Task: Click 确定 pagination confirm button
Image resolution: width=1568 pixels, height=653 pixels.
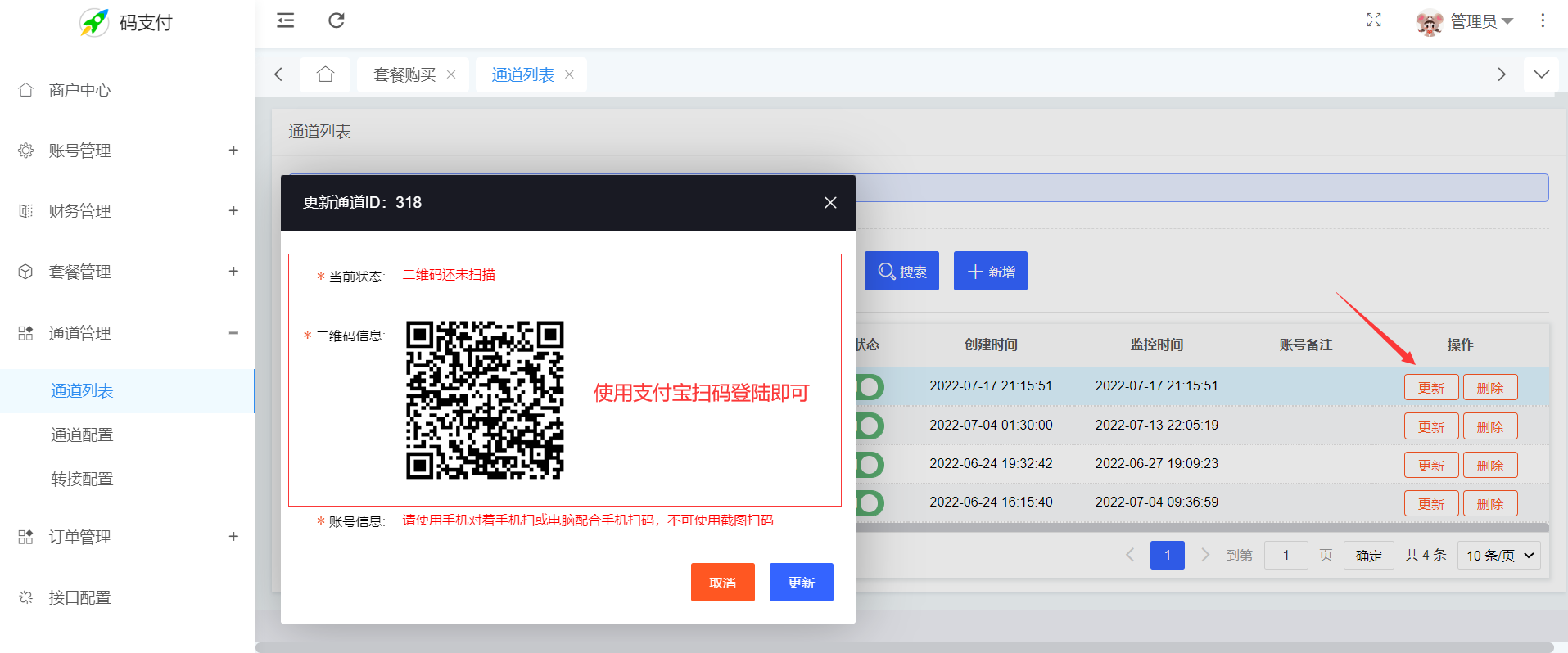Action: (1369, 556)
